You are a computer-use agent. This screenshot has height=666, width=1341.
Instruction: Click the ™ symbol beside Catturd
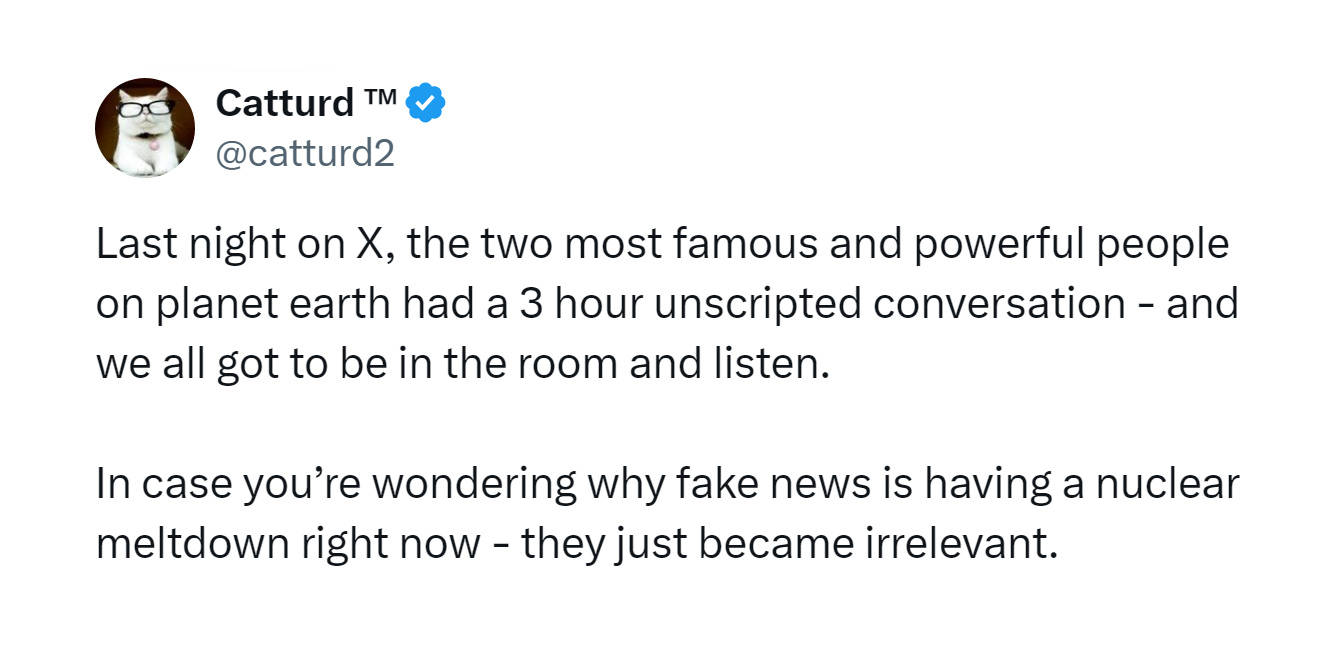[384, 97]
